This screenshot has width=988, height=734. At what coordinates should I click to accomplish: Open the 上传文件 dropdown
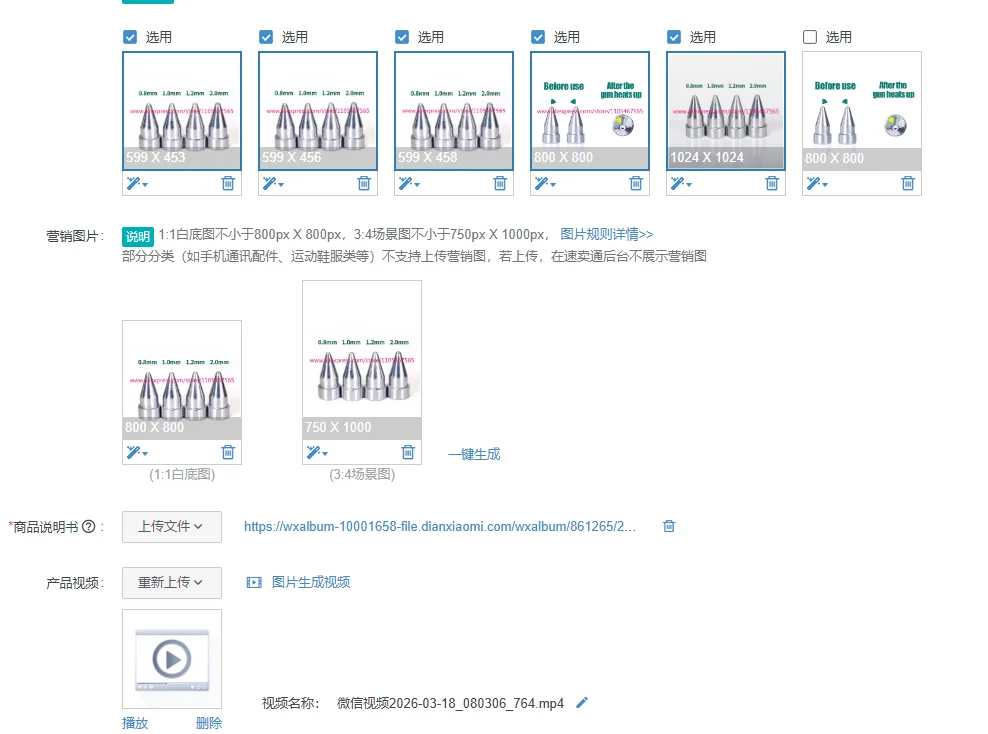[171, 527]
